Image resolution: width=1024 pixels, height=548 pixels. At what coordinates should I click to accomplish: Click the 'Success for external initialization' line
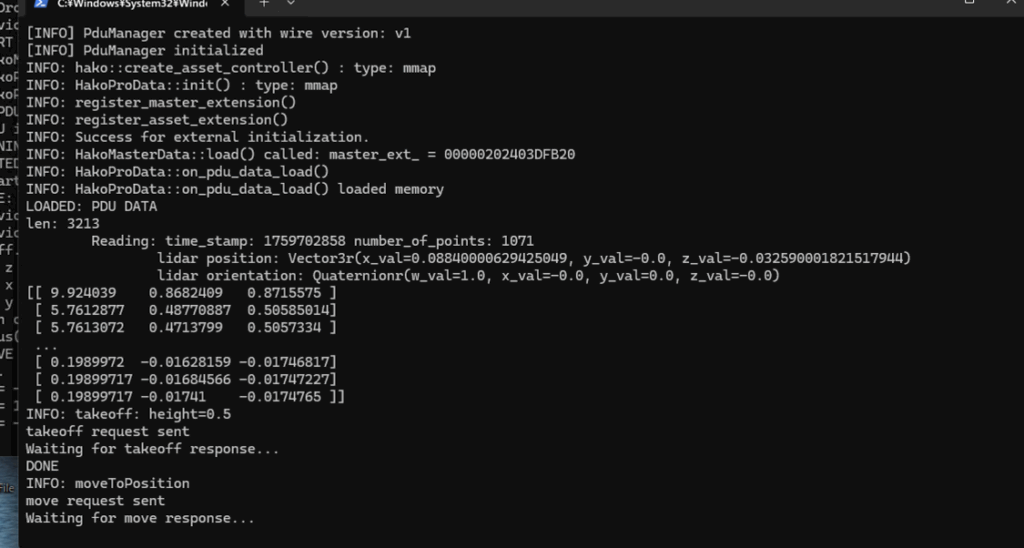(197, 137)
